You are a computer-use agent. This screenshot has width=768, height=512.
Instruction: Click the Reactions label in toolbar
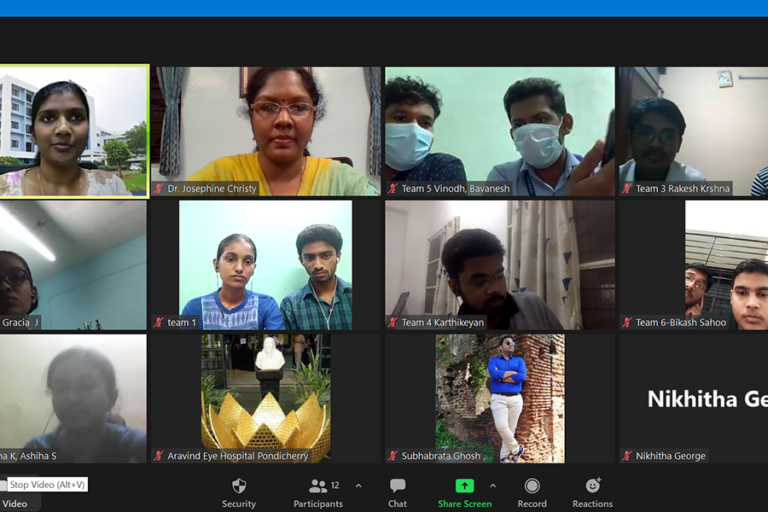click(592, 504)
